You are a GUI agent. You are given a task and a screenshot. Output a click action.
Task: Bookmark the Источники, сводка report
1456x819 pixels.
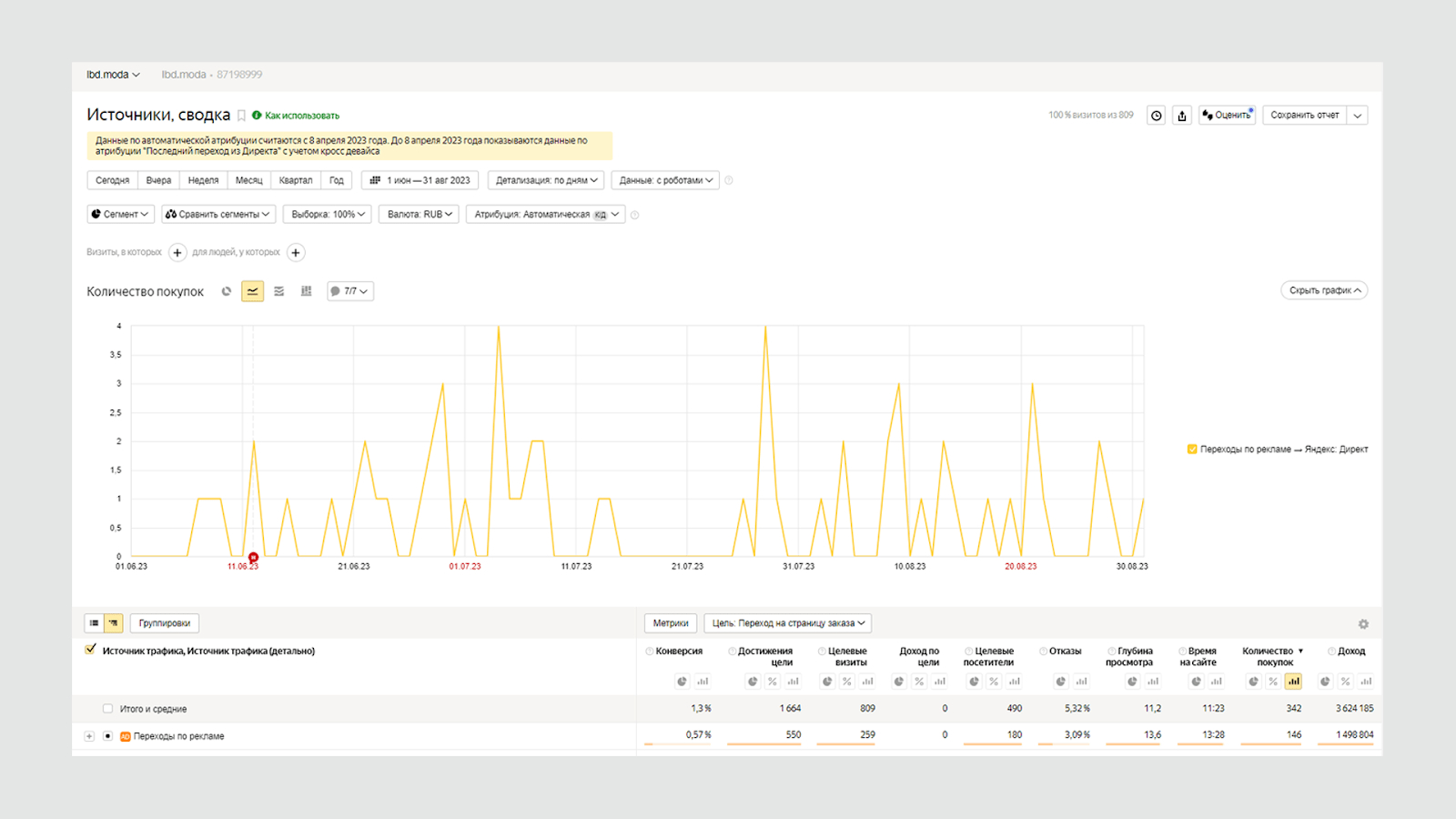(x=242, y=116)
